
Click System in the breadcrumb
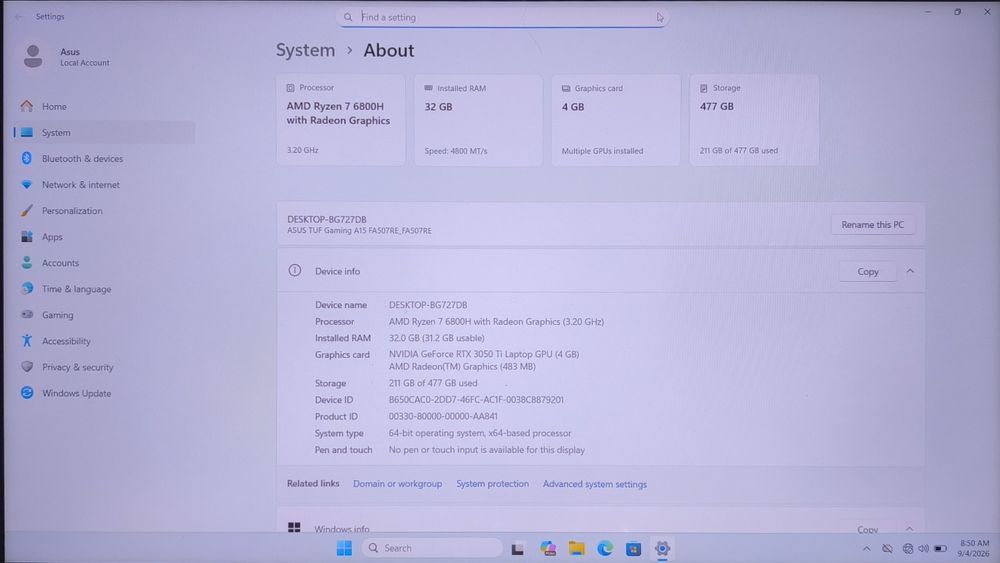305,50
